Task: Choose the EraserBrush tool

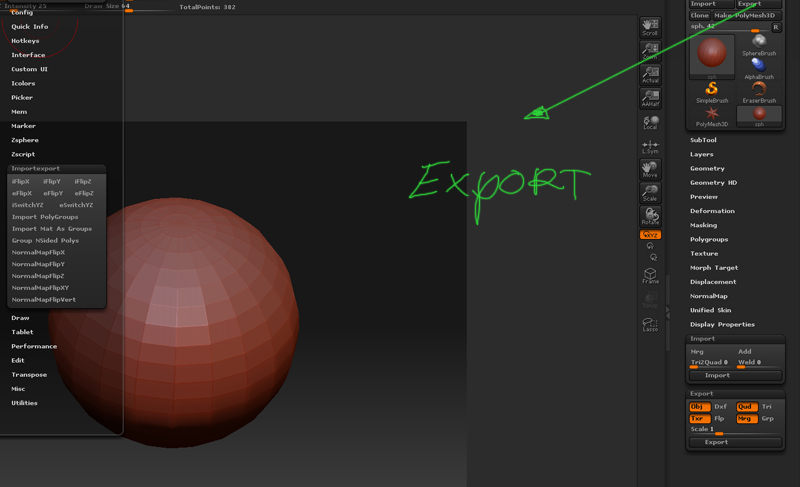Action: (x=759, y=92)
